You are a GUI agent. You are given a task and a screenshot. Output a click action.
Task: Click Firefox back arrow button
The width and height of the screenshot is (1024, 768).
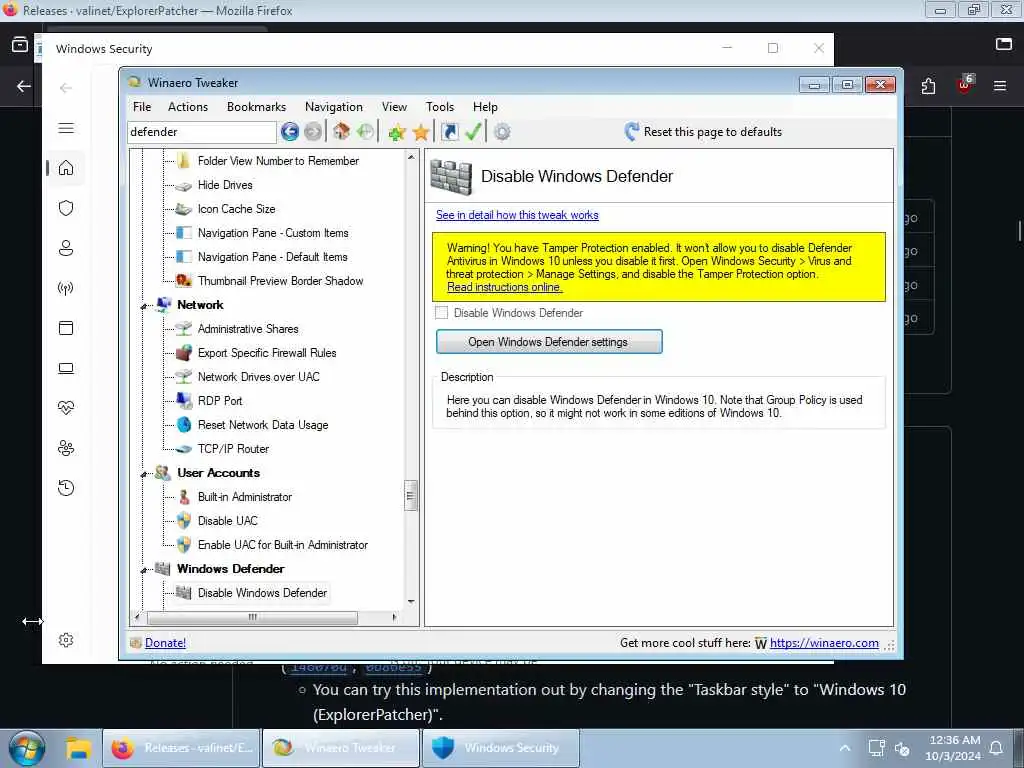tap(24, 86)
